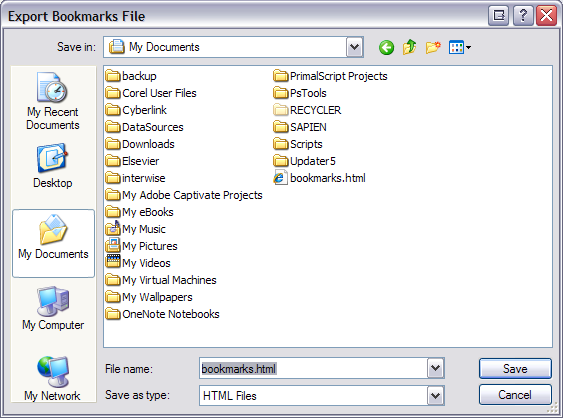563x418 pixels.
Task: Click the question mark help button
Action: click(x=523, y=16)
